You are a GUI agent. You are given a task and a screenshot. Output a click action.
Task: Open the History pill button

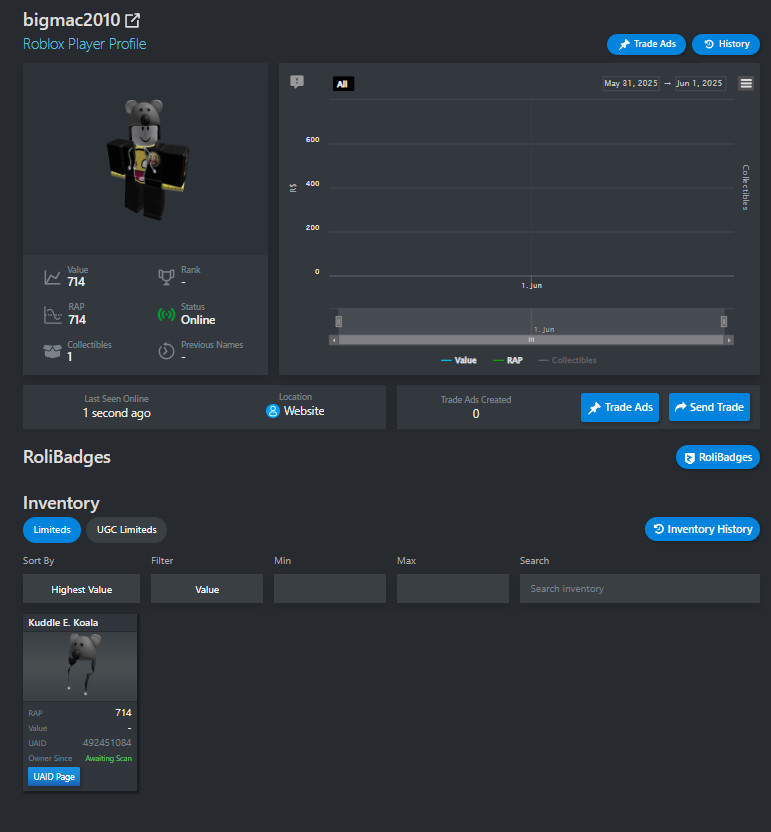726,44
